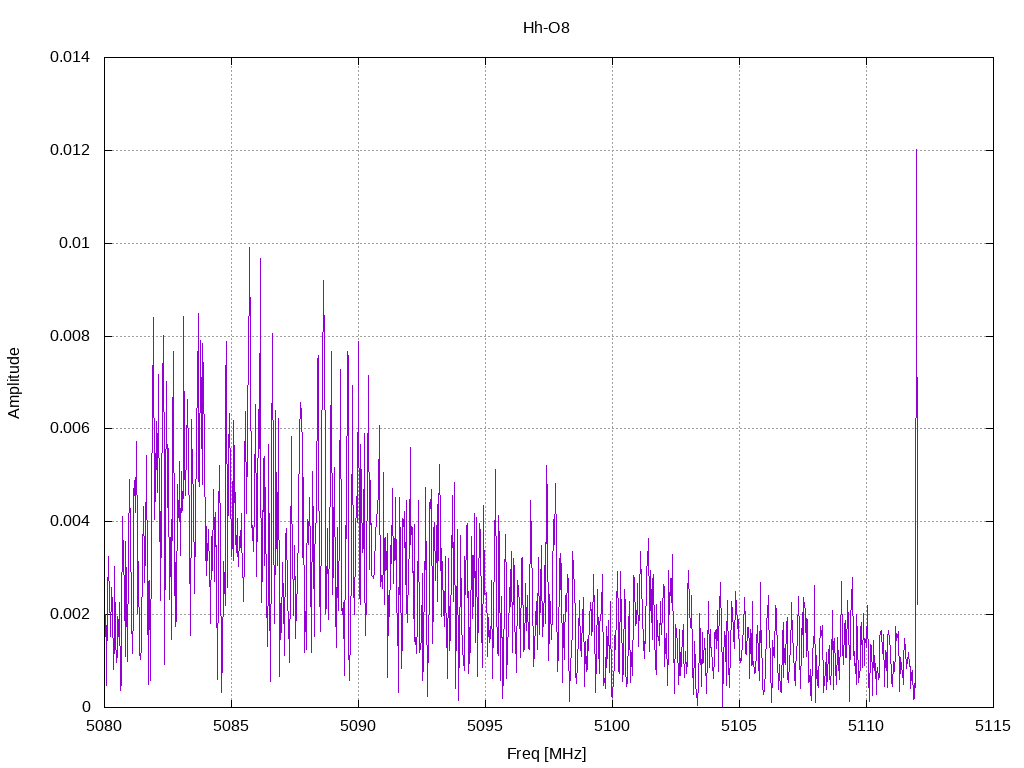Click the tall spike peak near 5112 MHz

pyautogui.click(x=916, y=151)
